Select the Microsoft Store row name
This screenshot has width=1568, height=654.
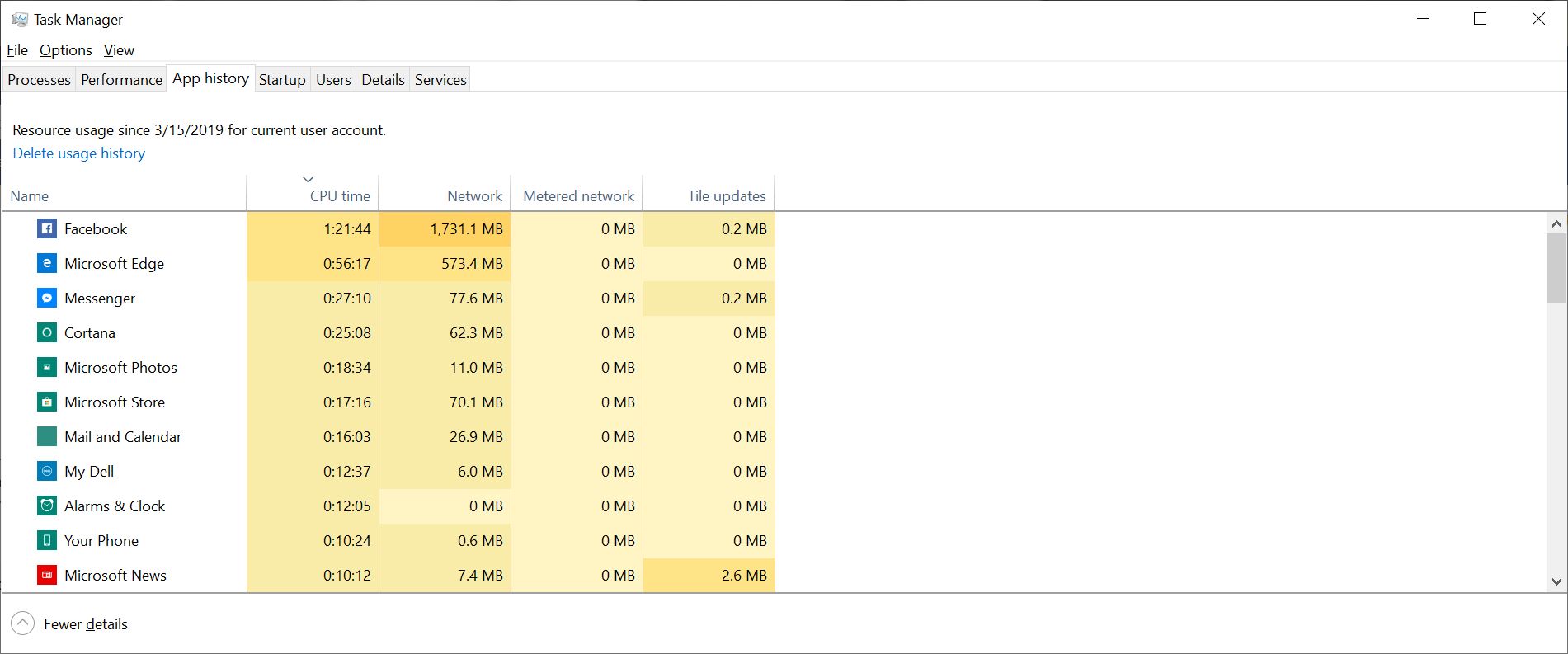115,402
